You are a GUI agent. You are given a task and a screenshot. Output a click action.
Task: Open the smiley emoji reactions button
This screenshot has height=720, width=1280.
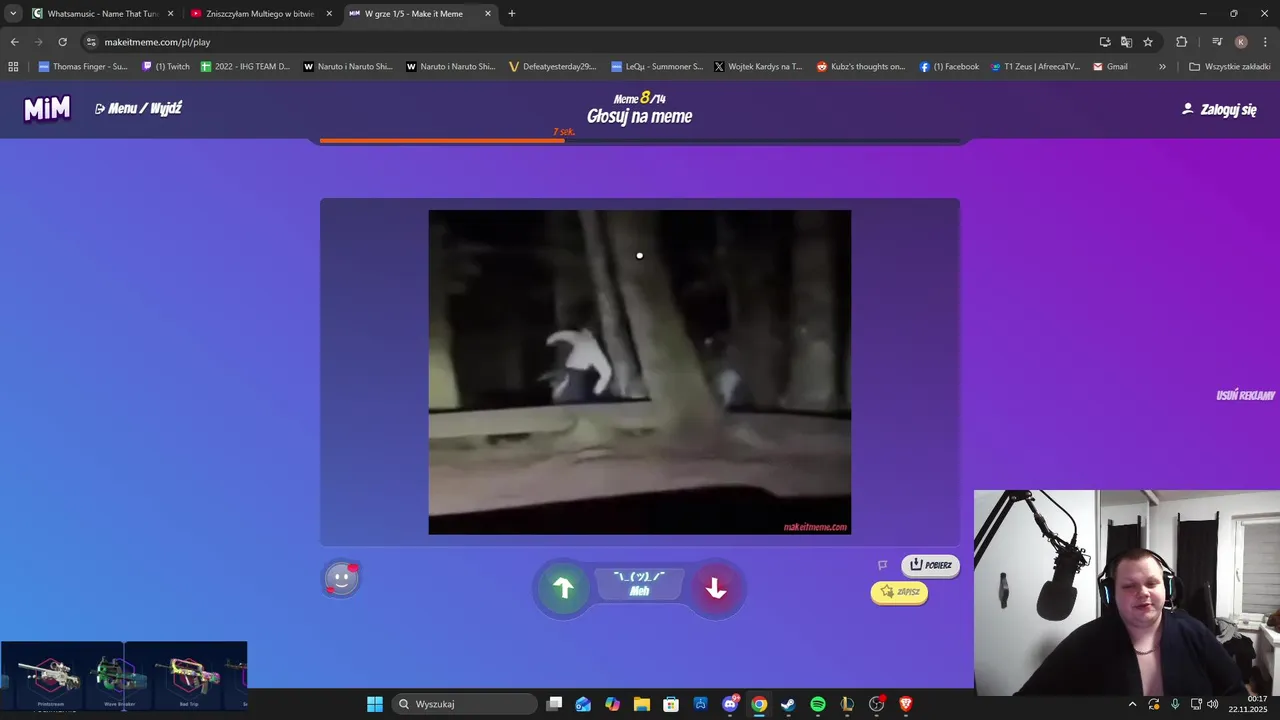point(341,579)
